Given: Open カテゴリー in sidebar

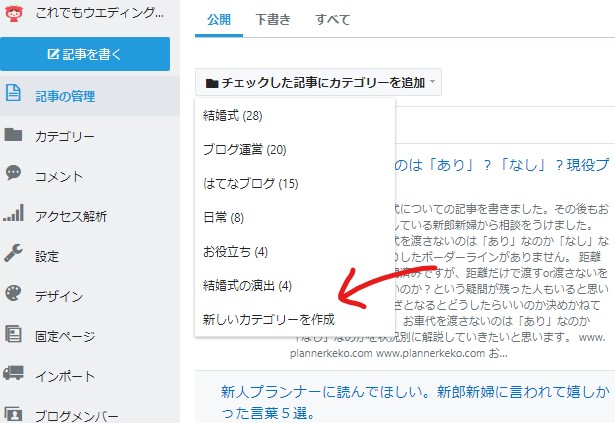Looking at the screenshot, I should coord(65,137).
